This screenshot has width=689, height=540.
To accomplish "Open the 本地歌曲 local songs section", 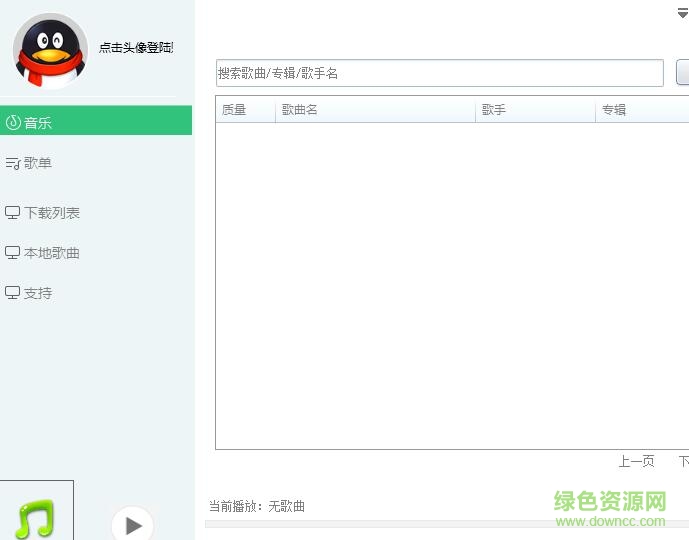I will (51, 253).
